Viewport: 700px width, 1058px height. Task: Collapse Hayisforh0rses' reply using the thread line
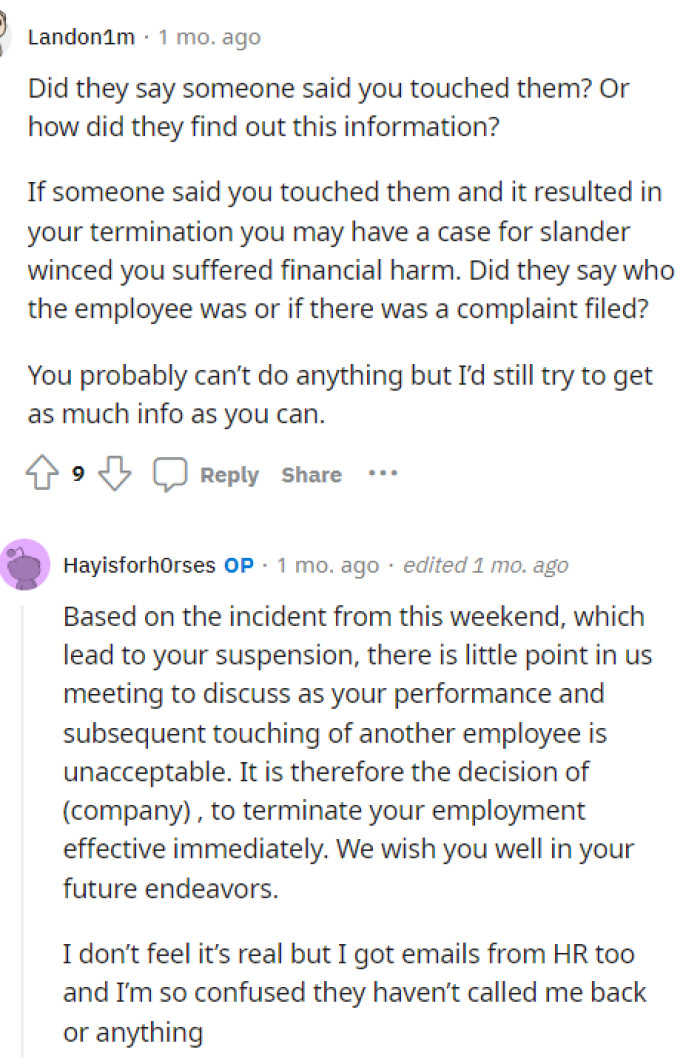click(23, 800)
